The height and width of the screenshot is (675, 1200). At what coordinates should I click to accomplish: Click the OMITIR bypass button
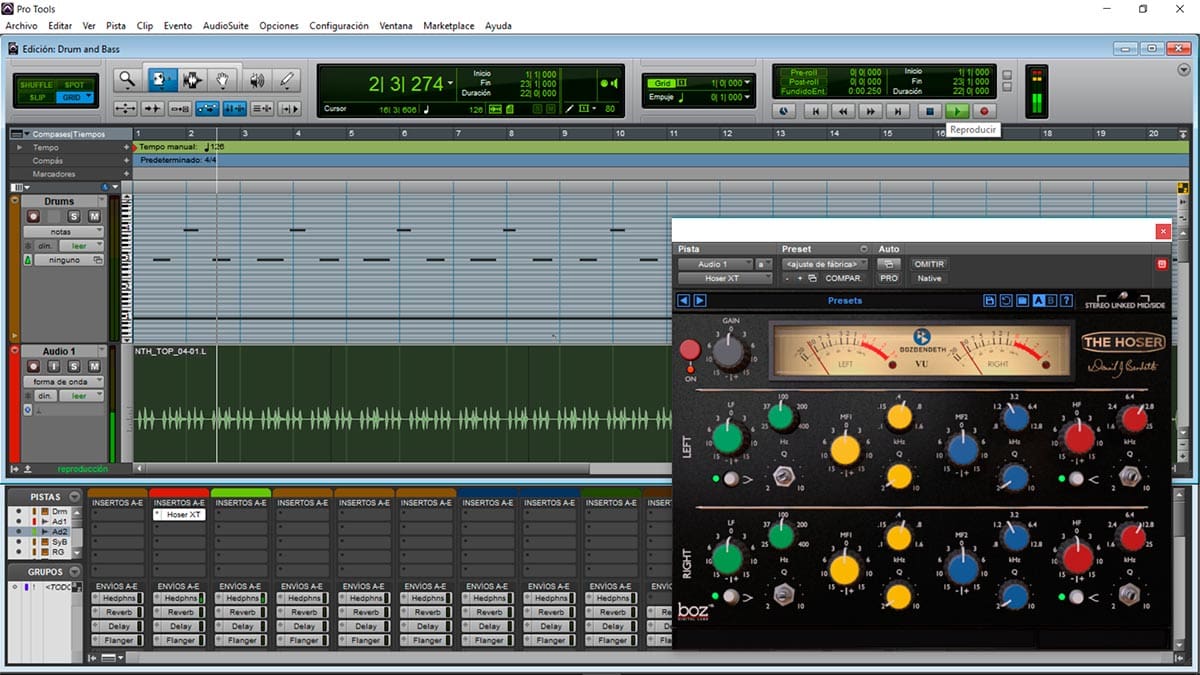[x=929, y=264]
